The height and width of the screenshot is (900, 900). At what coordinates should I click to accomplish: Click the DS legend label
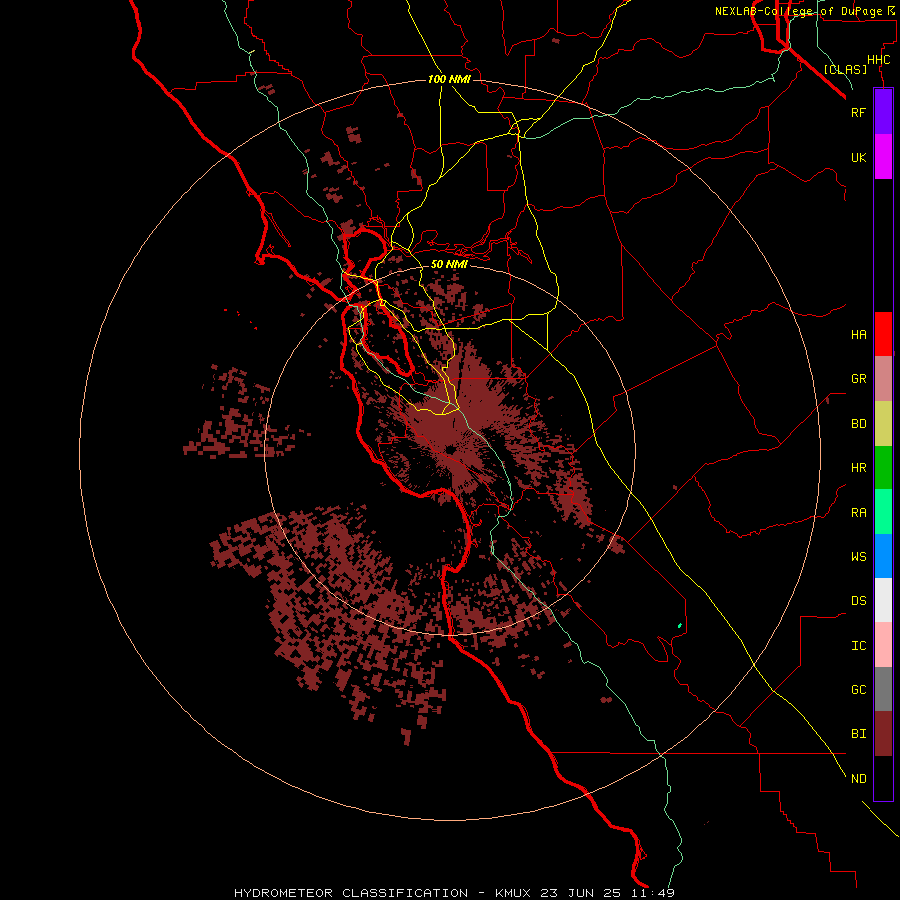858,601
